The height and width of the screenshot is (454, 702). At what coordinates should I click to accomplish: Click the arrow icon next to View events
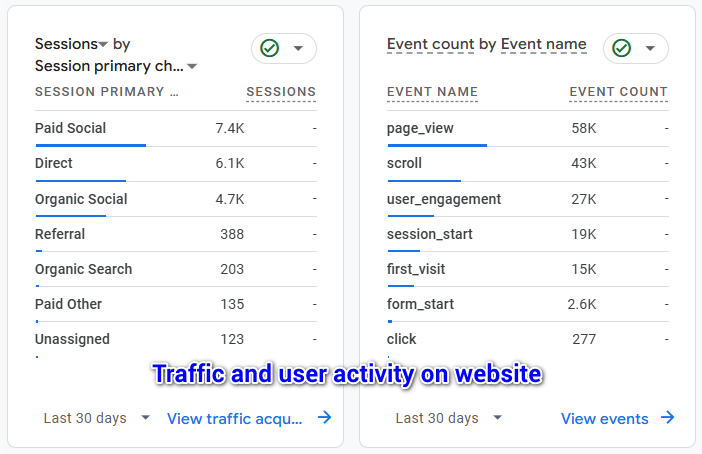coord(667,418)
